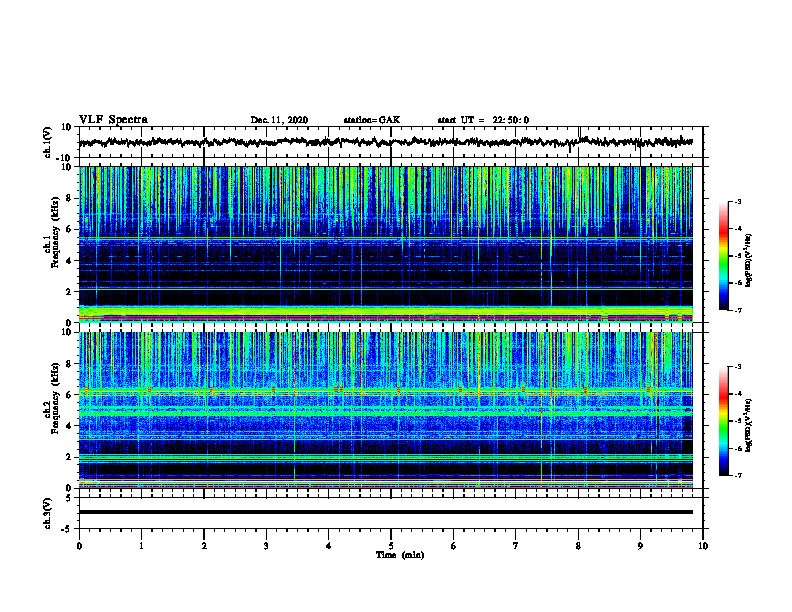This screenshot has height=612, width=792.
Task: Click the date text "Dec. 11, 2020"
Action: (x=279, y=120)
